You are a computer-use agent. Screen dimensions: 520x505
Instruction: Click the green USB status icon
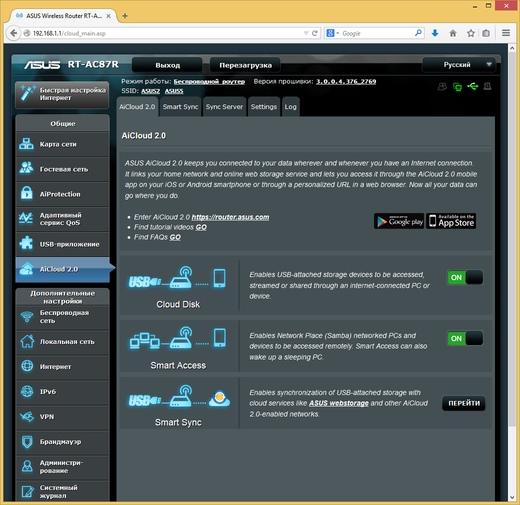click(x=473, y=87)
